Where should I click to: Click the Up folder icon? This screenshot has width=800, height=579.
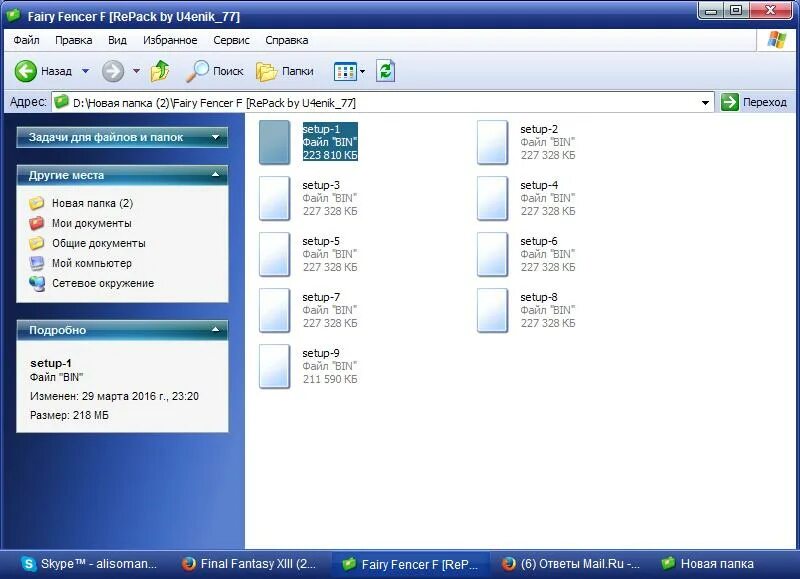tap(160, 71)
